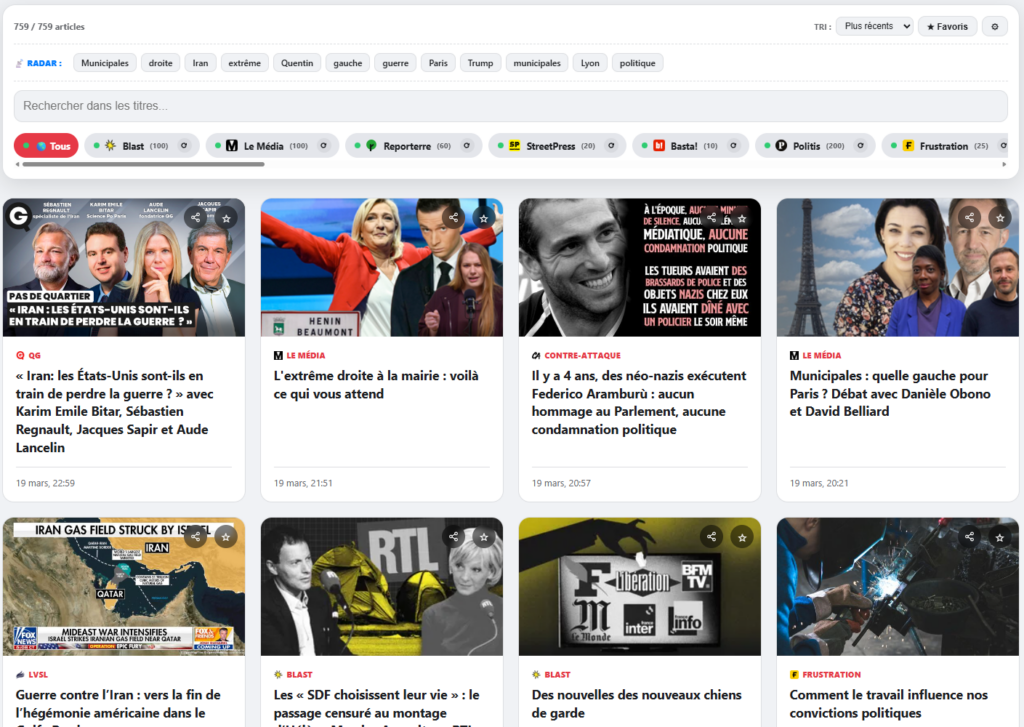Open the Plus récents sort dropdown

pyautogui.click(x=874, y=27)
